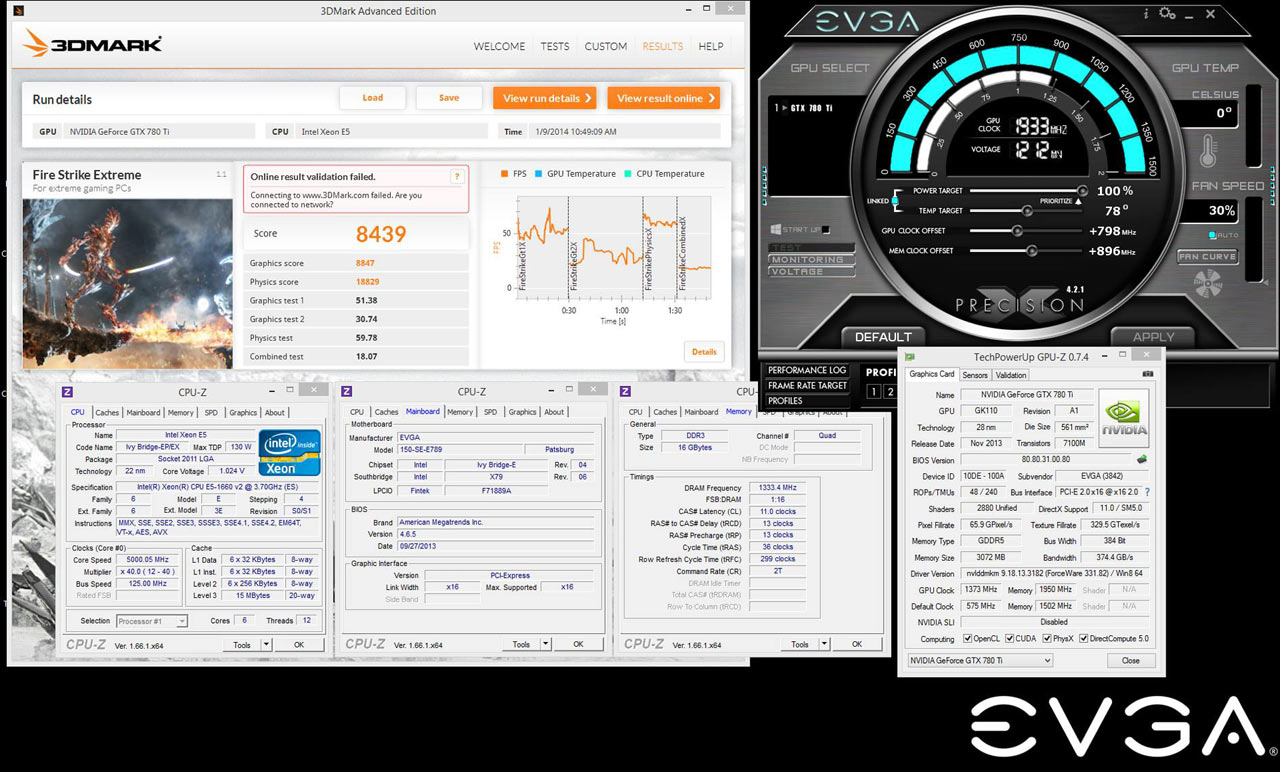
Task: Click the 3DMark logo
Action: coord(90,44)
